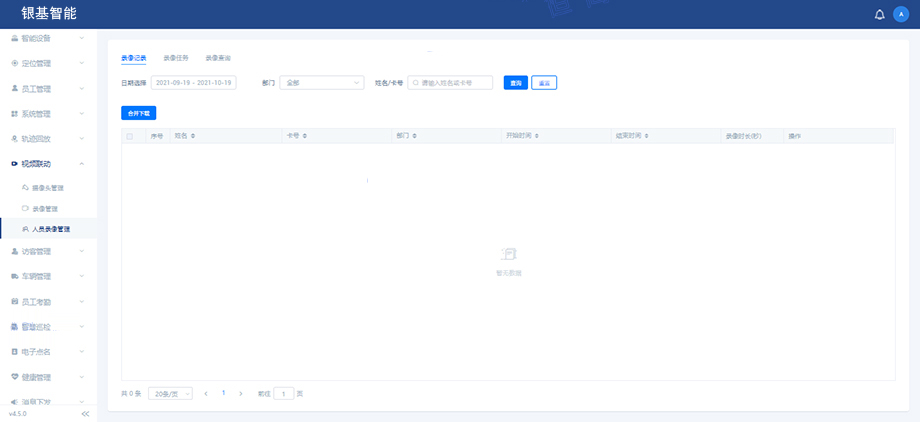Switch to the 录像查询 tab

click(x=218, y=58)
